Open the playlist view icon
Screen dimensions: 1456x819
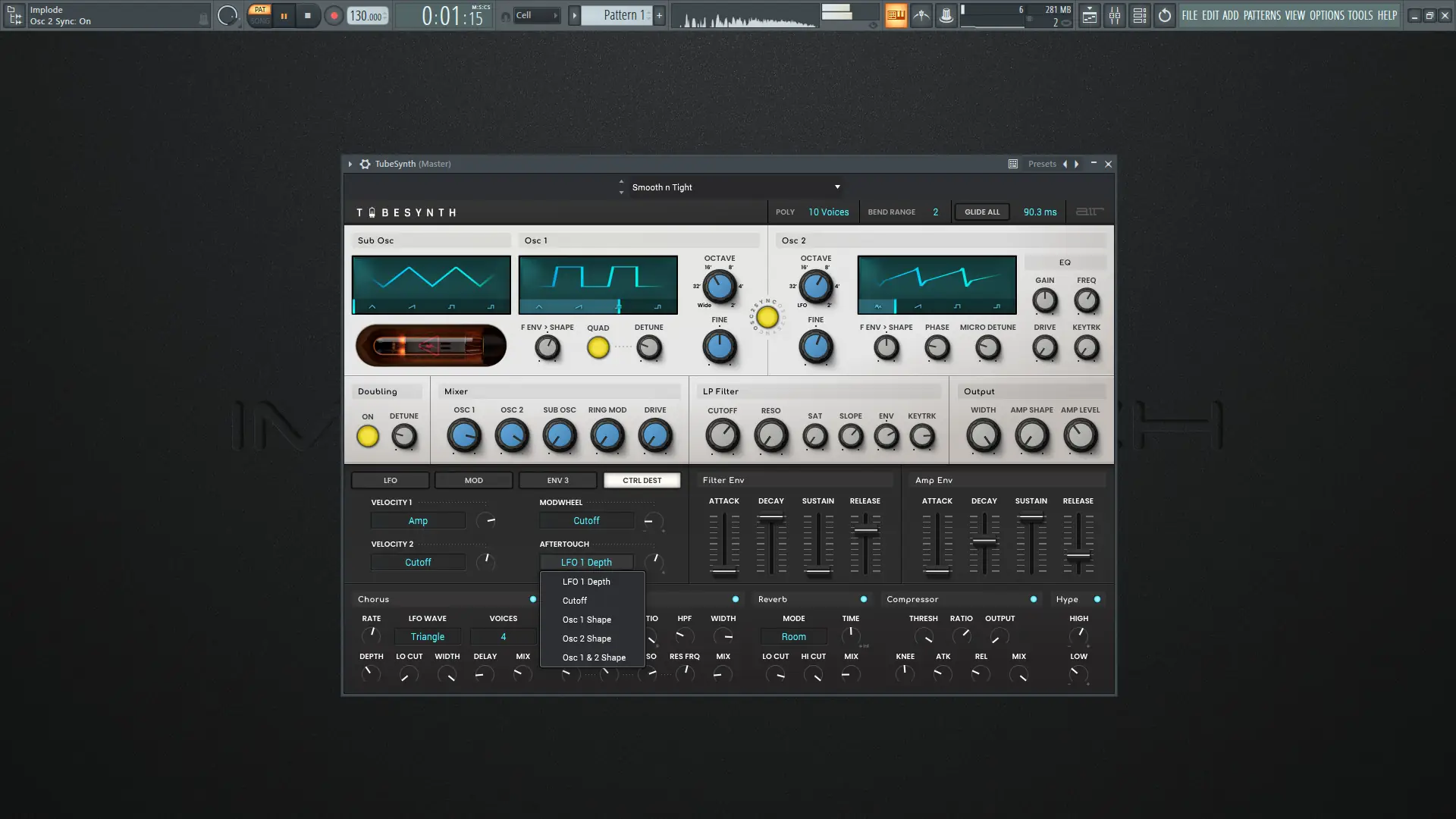point(1090,15)
